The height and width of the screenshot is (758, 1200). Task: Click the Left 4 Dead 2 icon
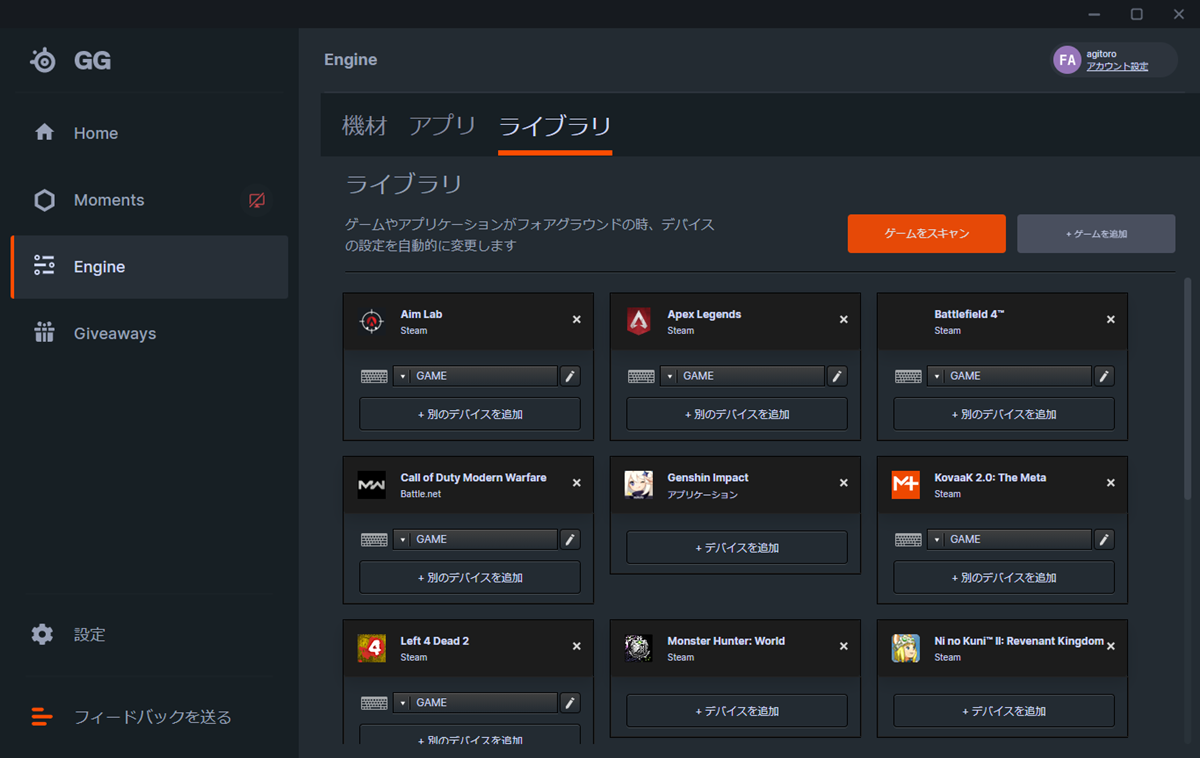tap(371, 648)
